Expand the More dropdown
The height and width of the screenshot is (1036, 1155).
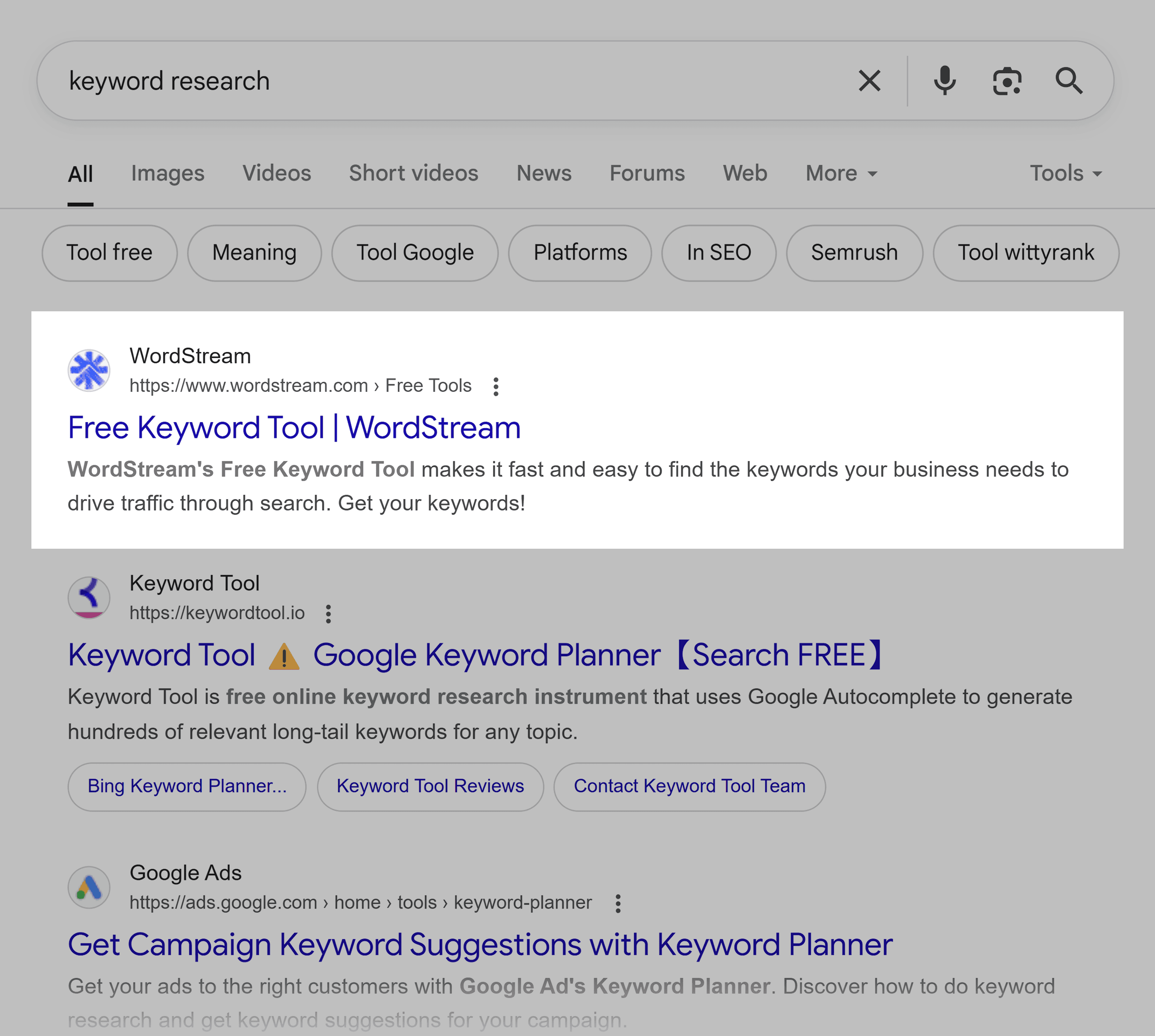point(841,173)
